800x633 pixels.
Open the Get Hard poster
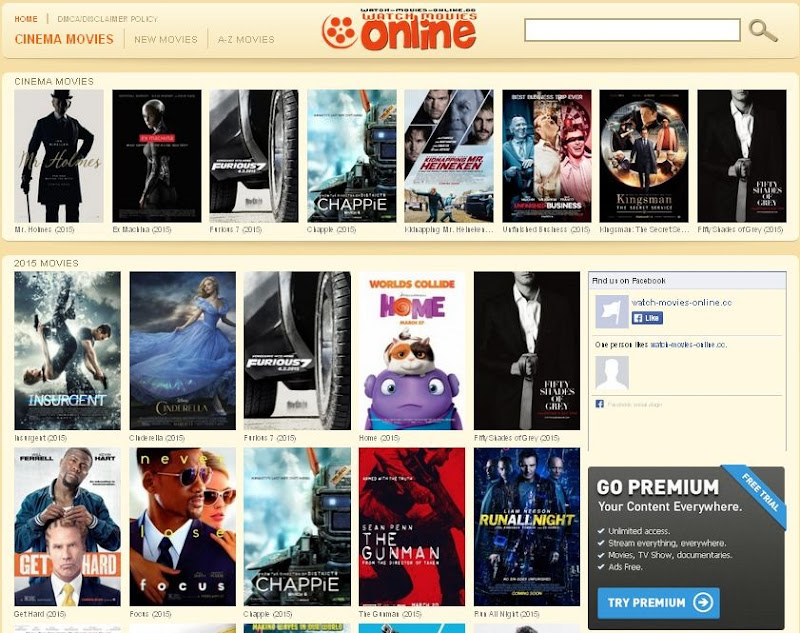[67, 527]
